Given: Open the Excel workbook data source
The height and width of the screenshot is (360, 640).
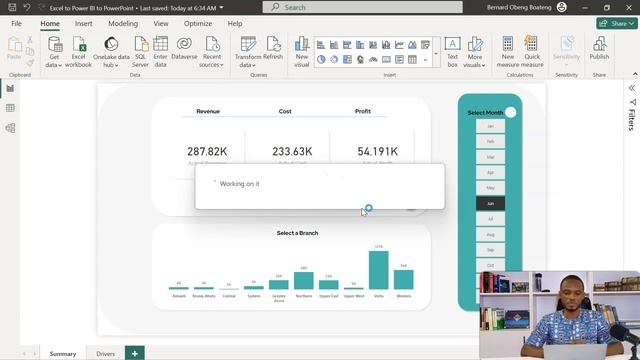Looking at the screenshot, I should (x=78, y=51).
